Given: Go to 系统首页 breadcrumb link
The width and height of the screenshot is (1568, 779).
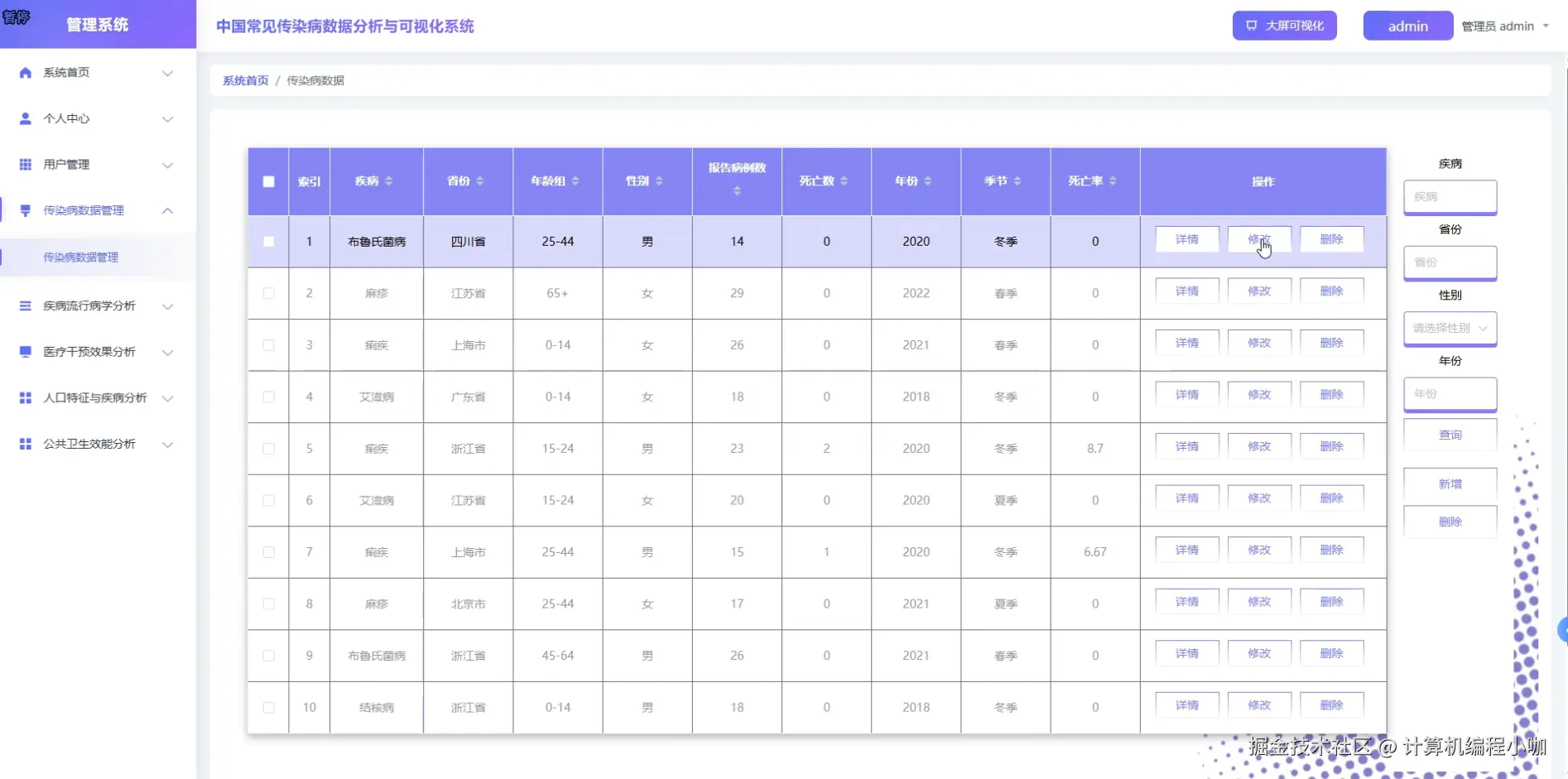Looking at the screenshot, I should click(246, 80).
